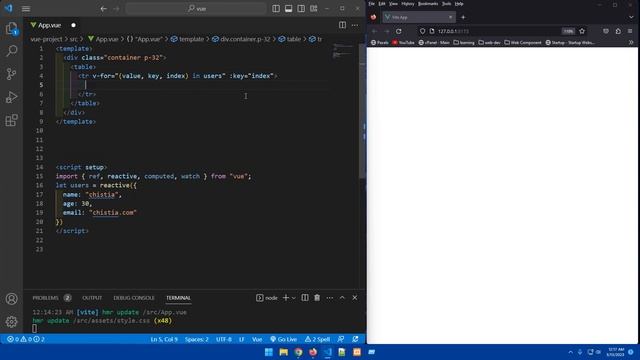Open Customize Layout in VS Code title bar
This screenshot has height=360, width=640.
coord(313,9)
